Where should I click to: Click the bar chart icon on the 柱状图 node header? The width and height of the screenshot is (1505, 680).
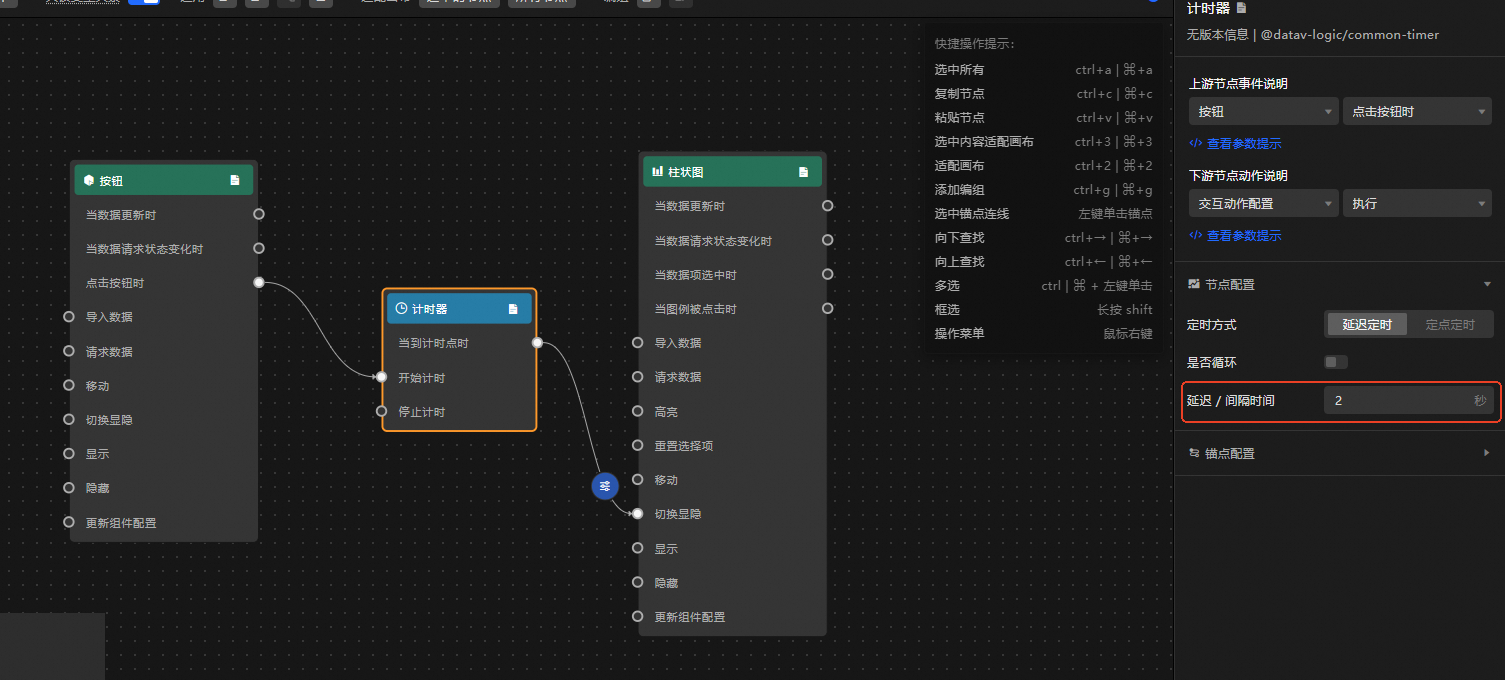click(x=658, y=172)
